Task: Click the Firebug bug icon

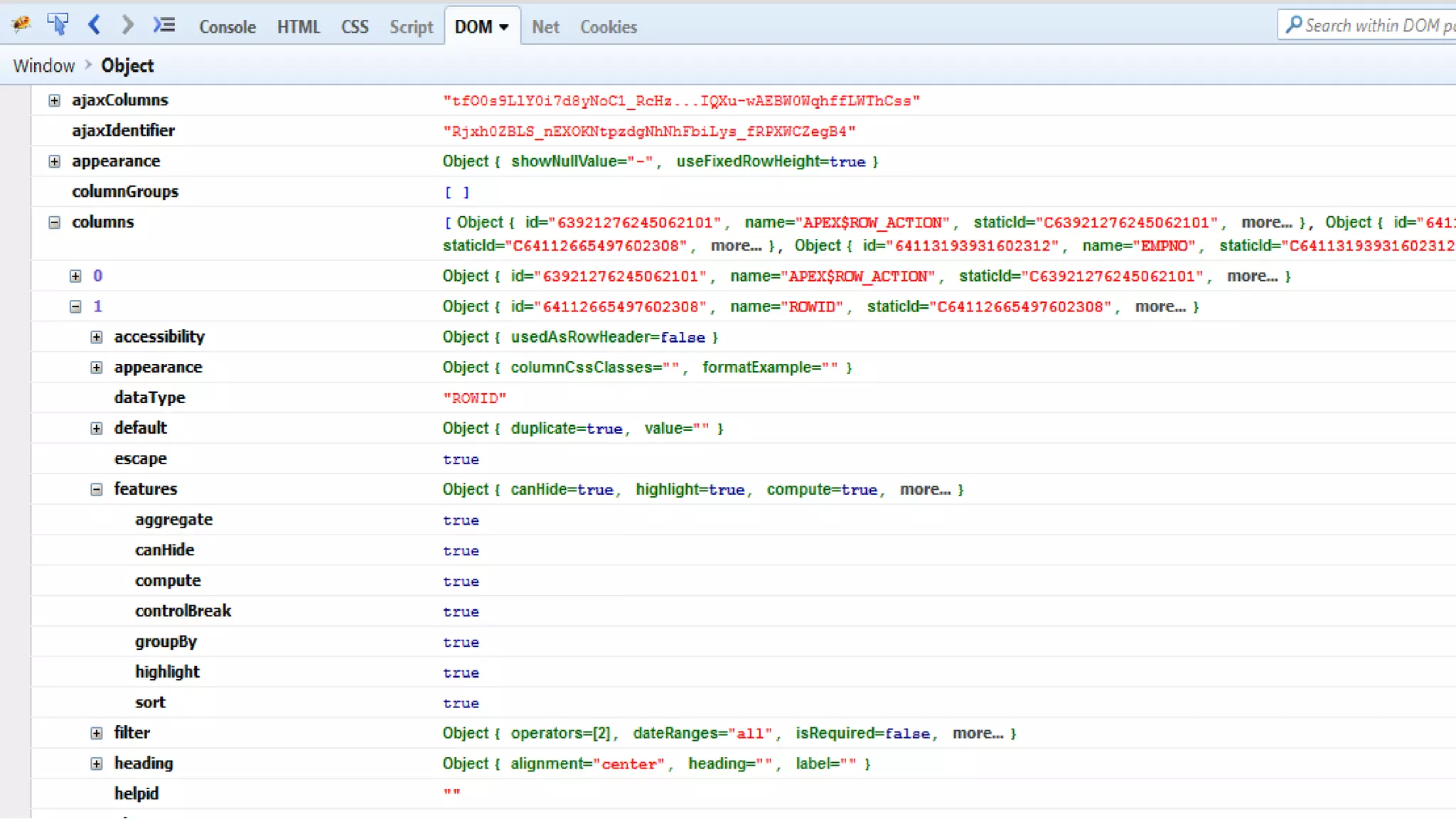Action: (21, 26)
